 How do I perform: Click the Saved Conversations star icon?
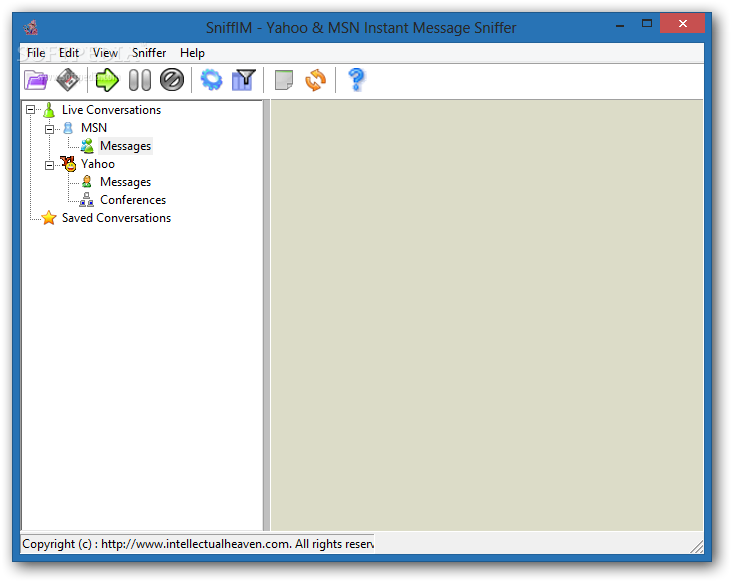[49, 217]
